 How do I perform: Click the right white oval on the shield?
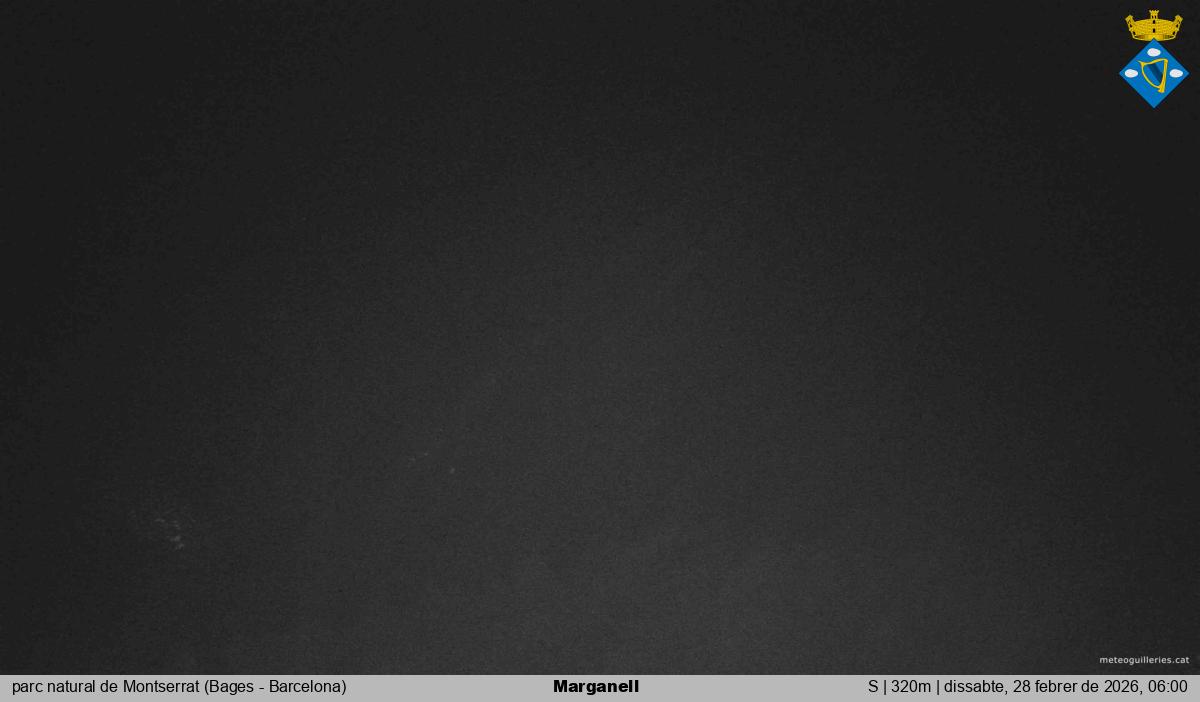click(x=1176, y=73)
